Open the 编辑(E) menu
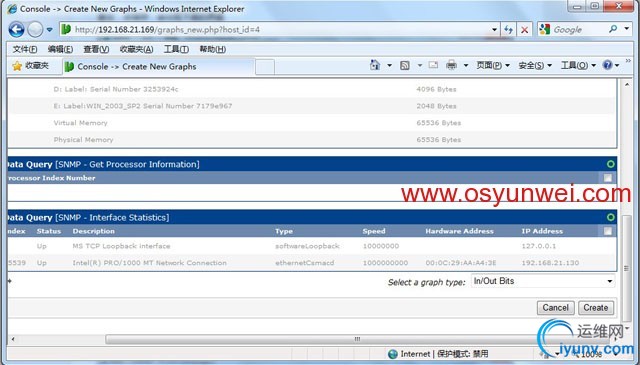The image size is (640, 365). [60, 49]
